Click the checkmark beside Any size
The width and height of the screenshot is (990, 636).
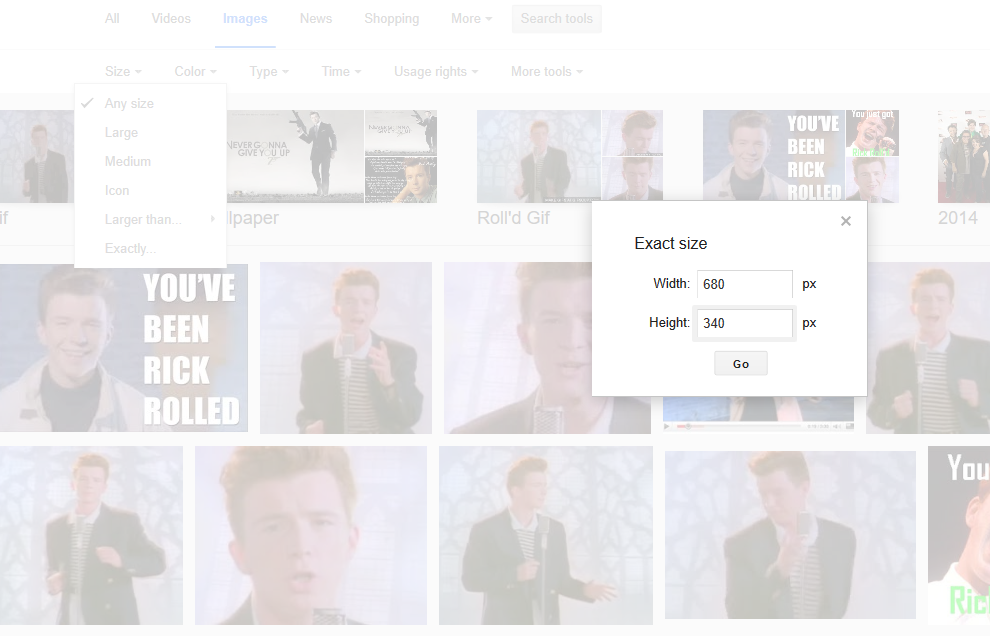click(88, 103)
